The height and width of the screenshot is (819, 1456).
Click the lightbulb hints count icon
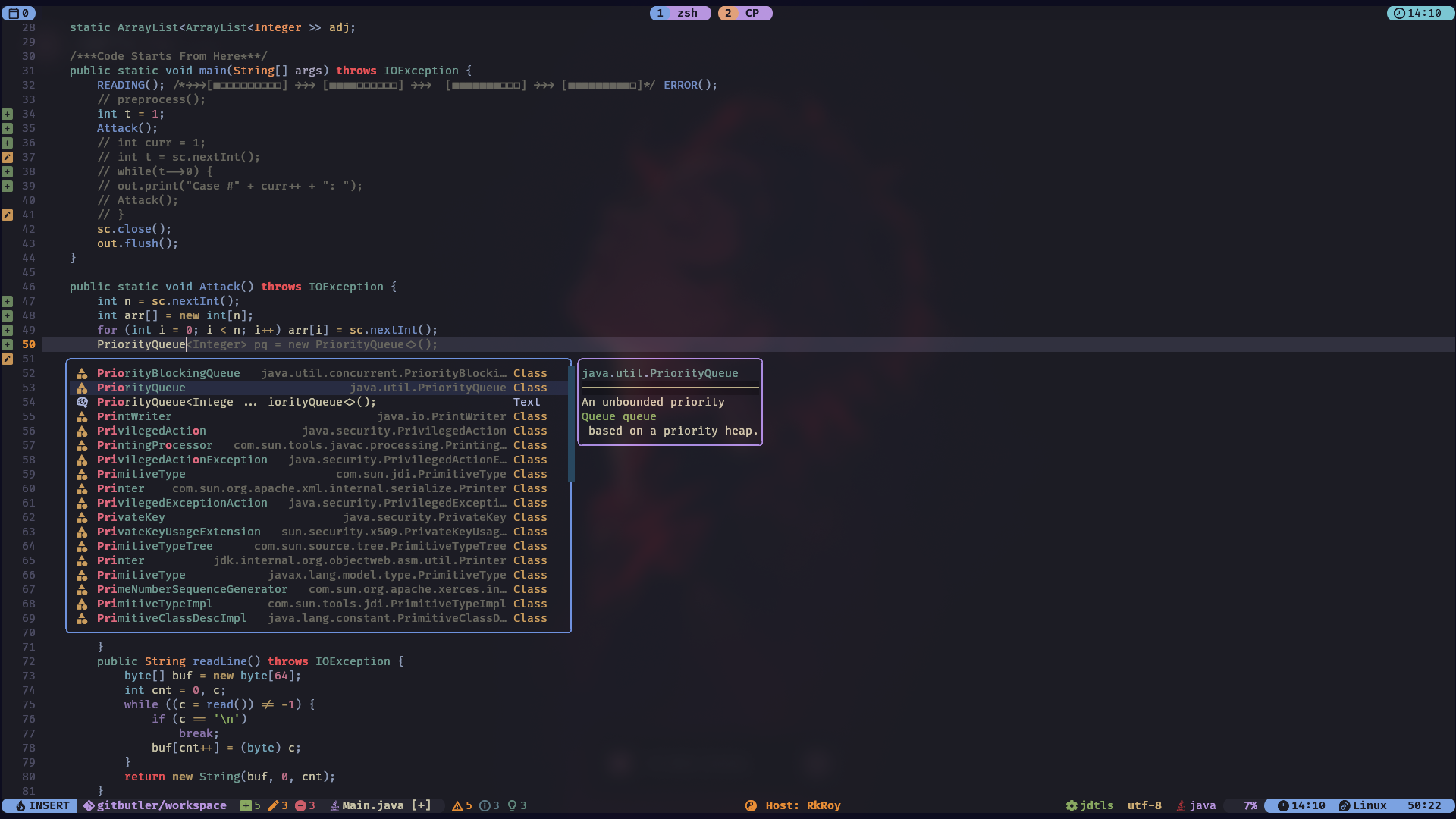[x=512, y=805]
